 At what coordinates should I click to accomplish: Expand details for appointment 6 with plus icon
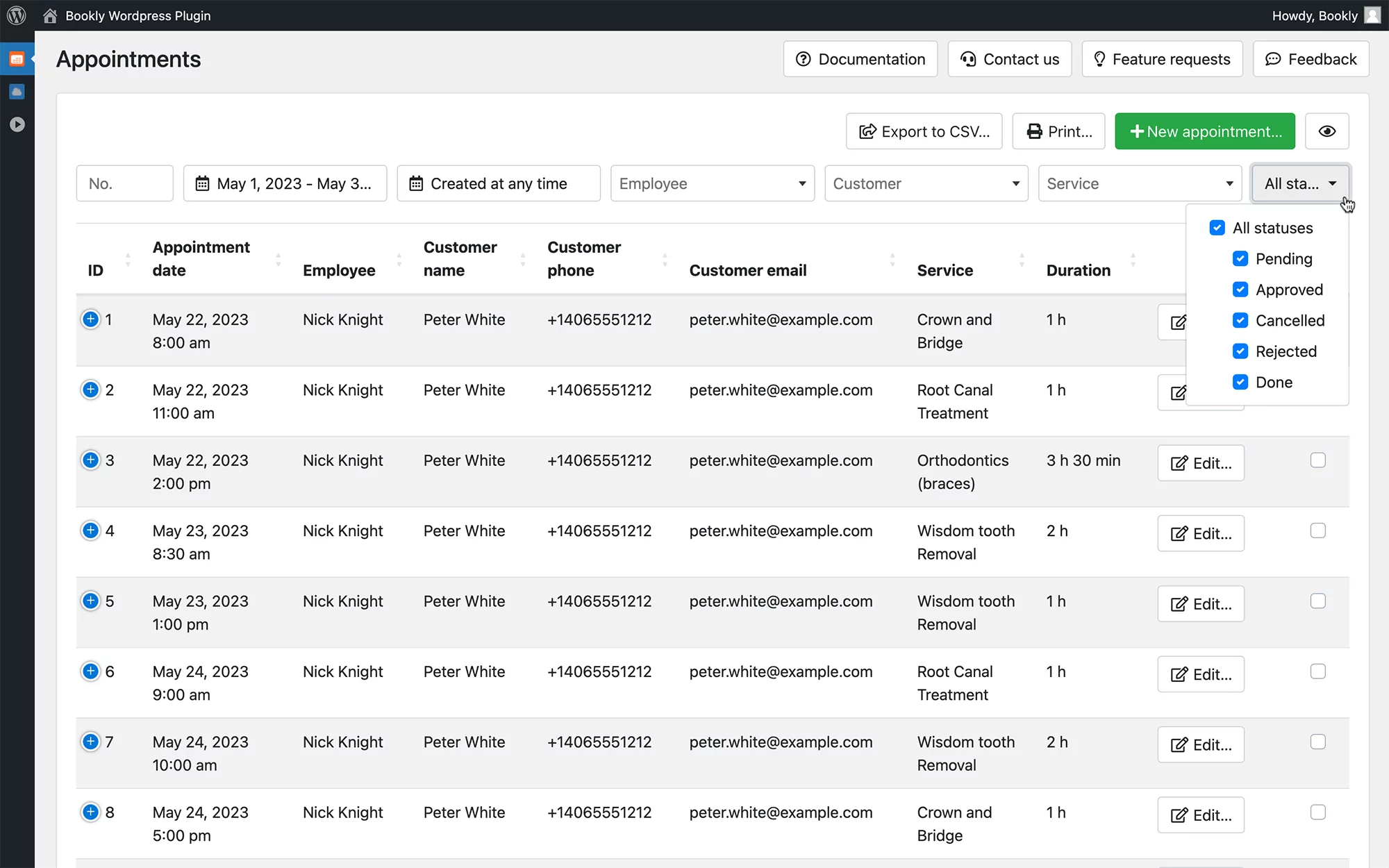(x=90, y=671)
